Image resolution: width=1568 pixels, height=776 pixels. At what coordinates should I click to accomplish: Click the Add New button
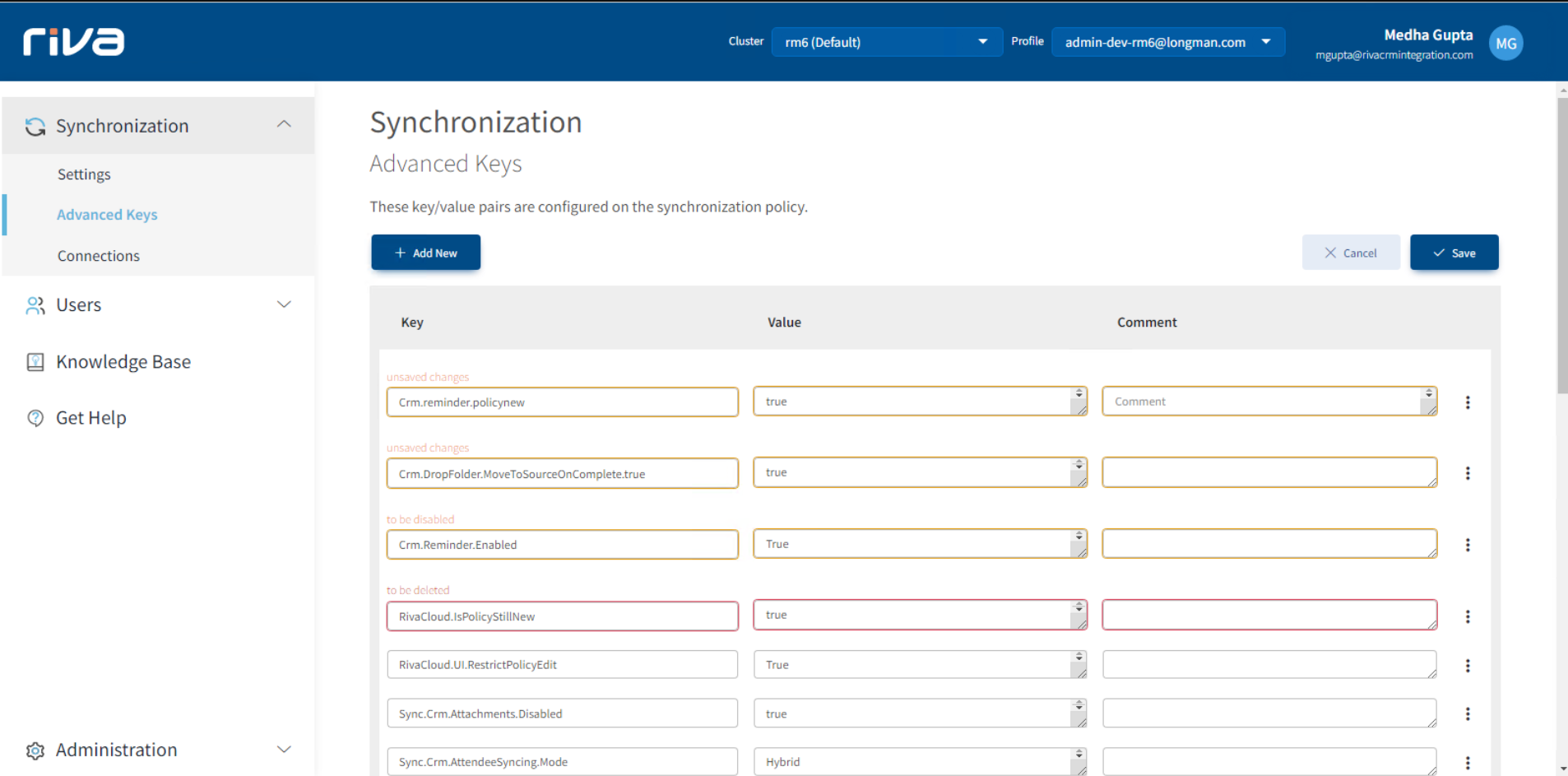tap(425, 253)
